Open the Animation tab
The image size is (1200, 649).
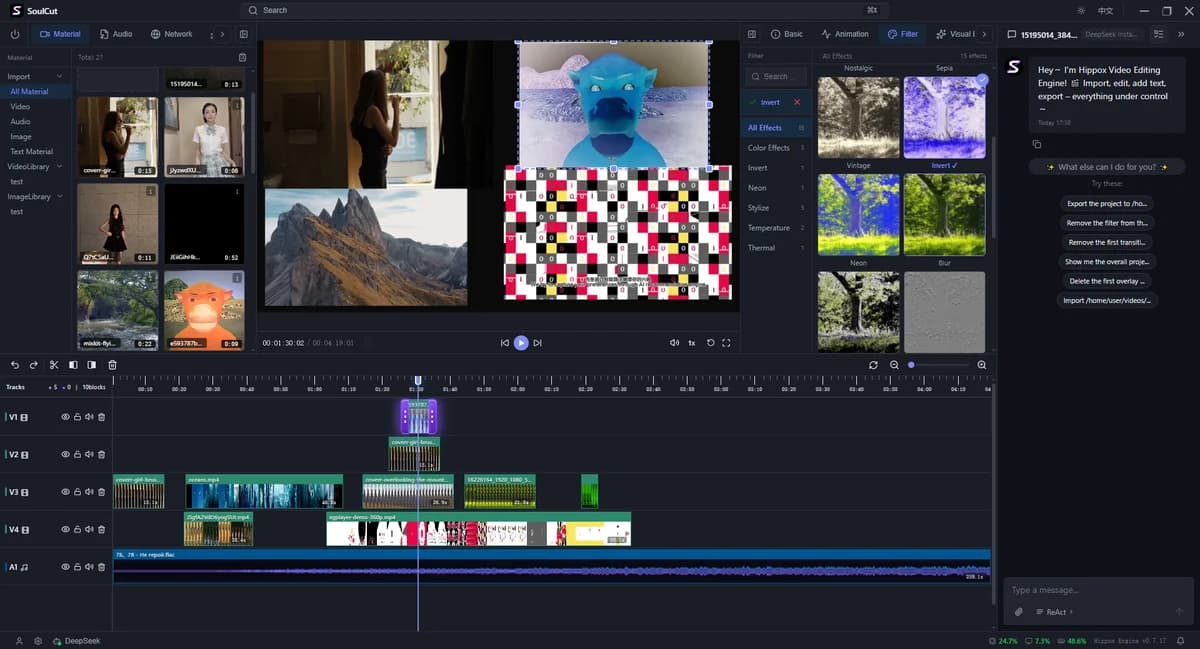(x=845, y=34)
